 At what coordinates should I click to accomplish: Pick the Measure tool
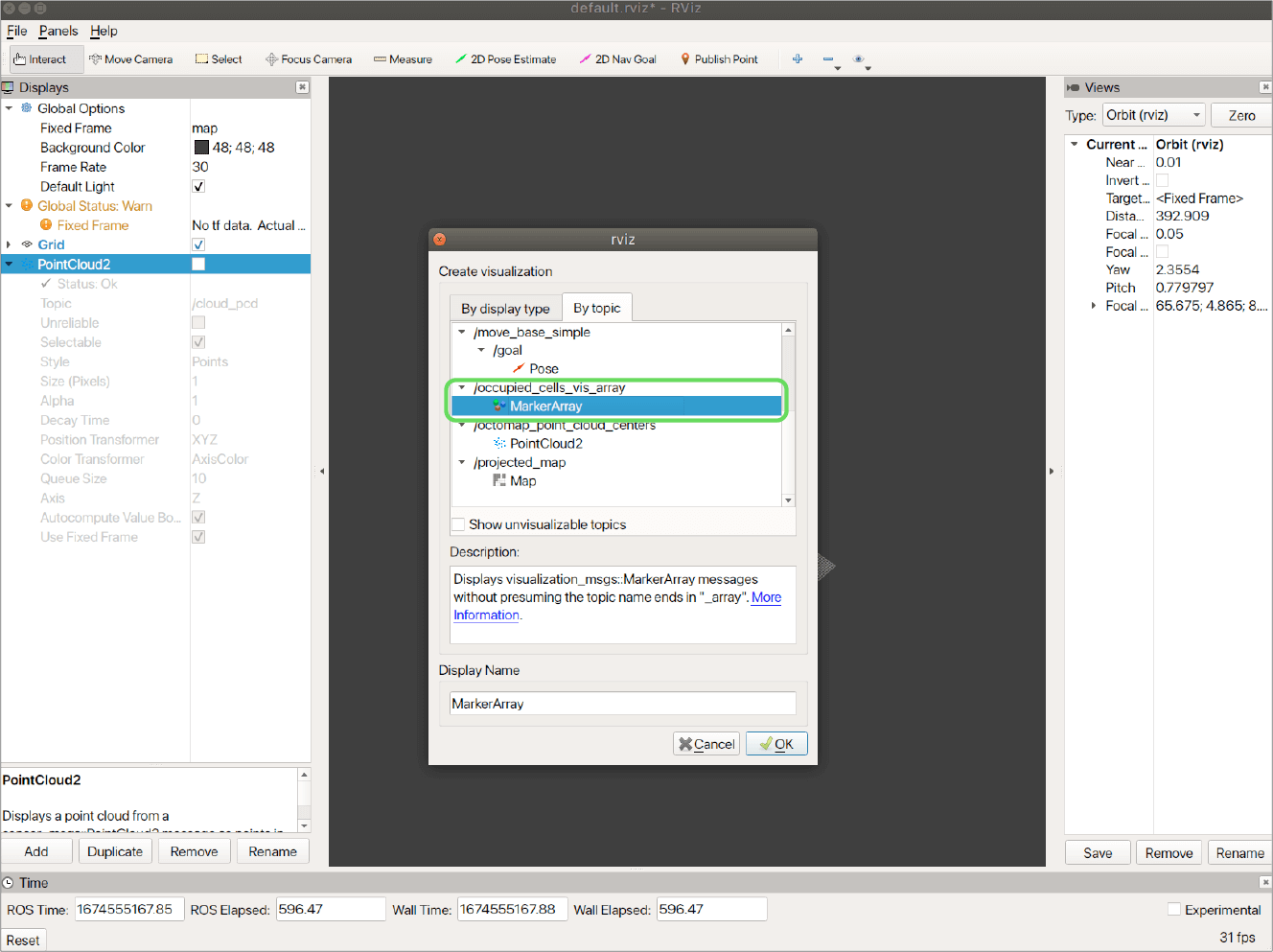tap(403, 59)
